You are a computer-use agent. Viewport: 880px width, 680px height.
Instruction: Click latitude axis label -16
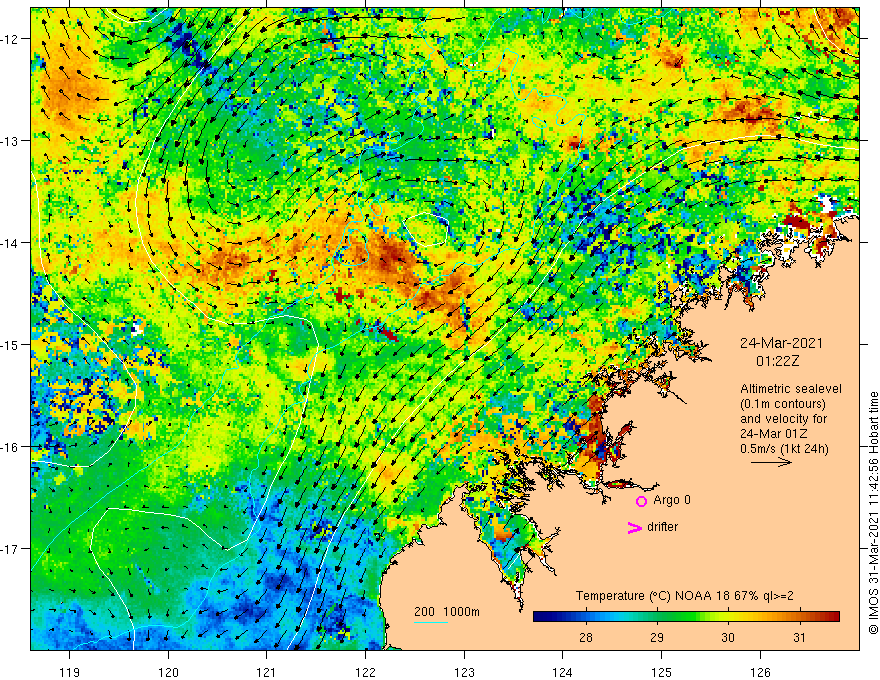[10, 447]
